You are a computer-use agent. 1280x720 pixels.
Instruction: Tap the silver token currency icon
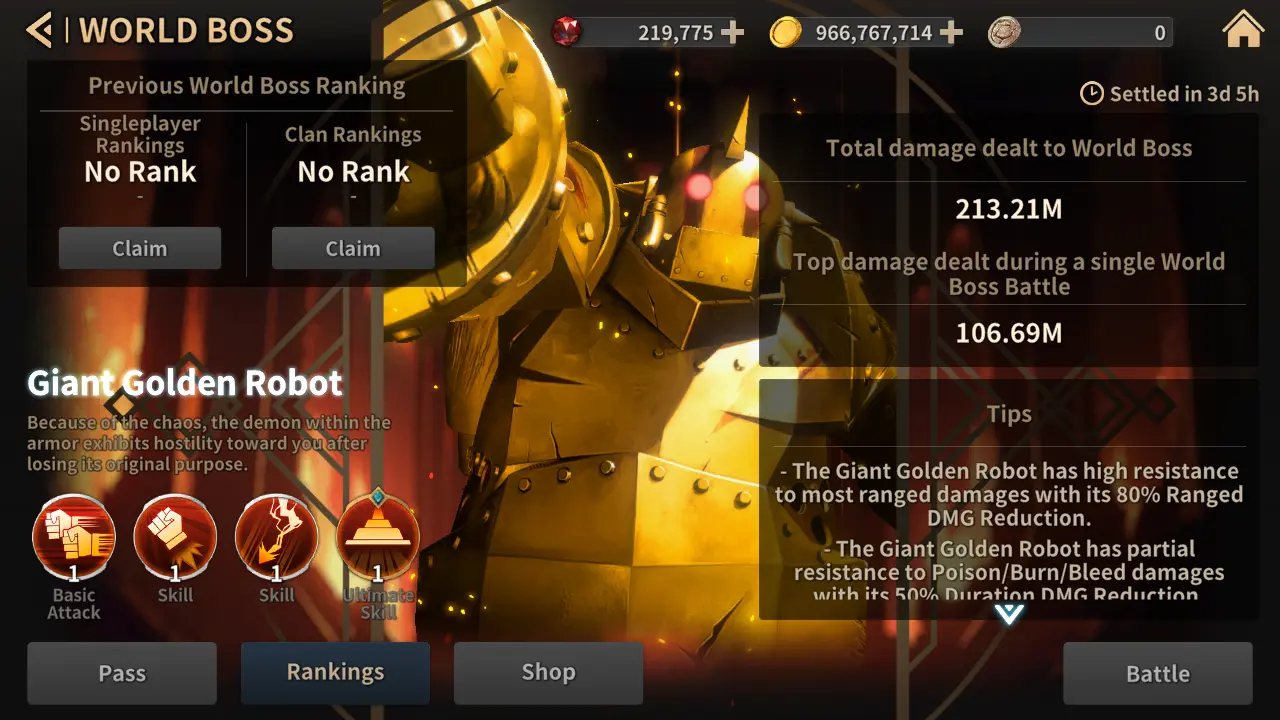[x=1004, y=33]
